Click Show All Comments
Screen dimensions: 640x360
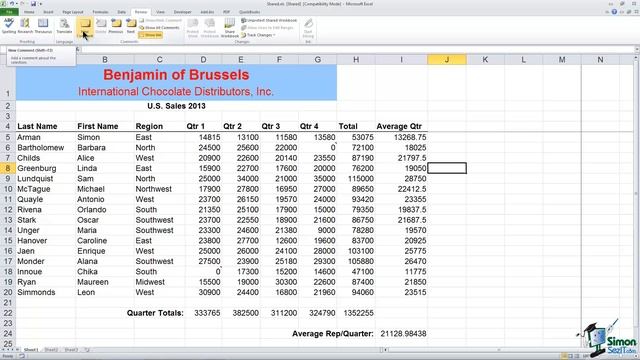159,28
